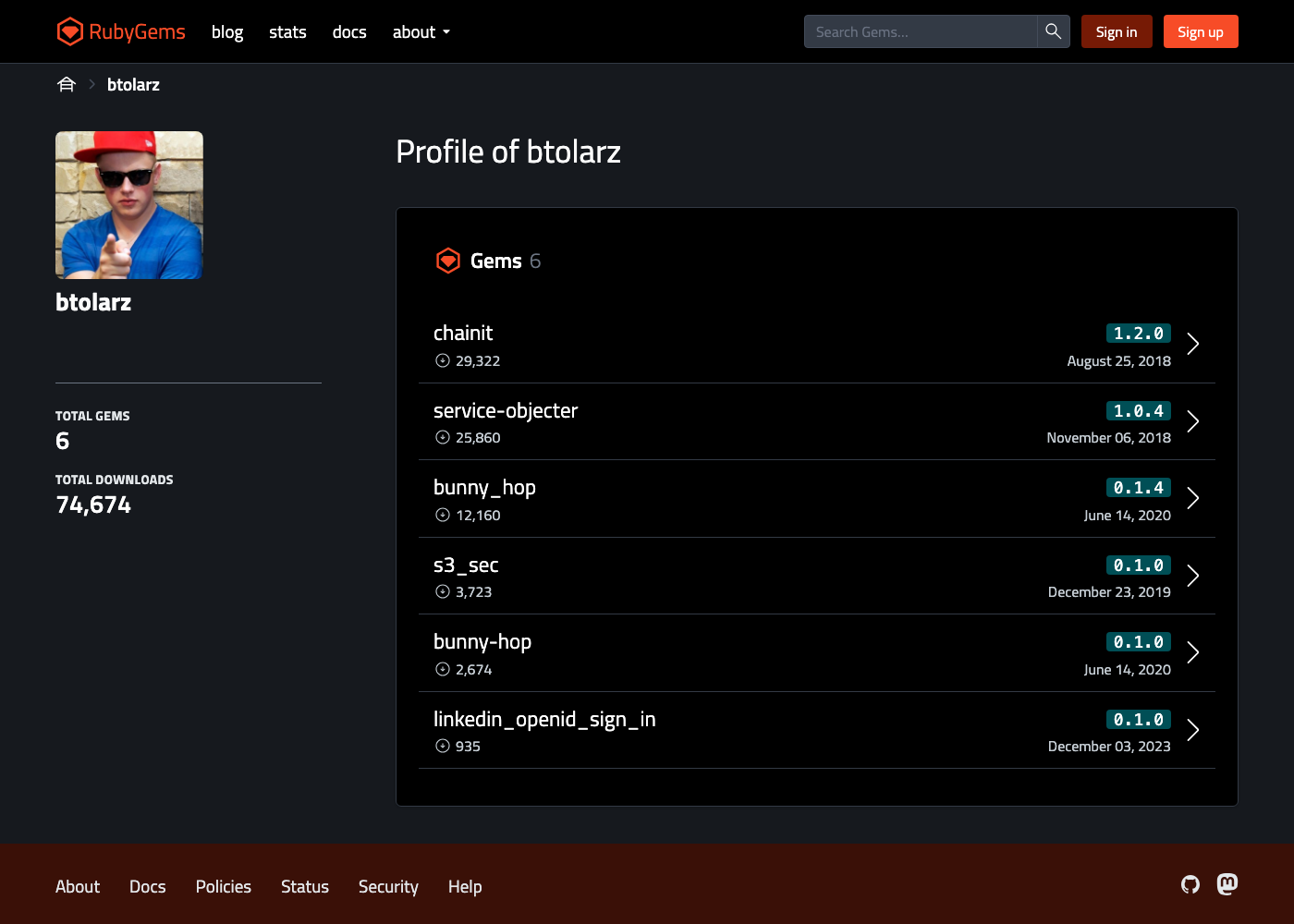This screenshot has height=924, width=1294.
Task: Click download icon next to 3,723
Action: 443,591
